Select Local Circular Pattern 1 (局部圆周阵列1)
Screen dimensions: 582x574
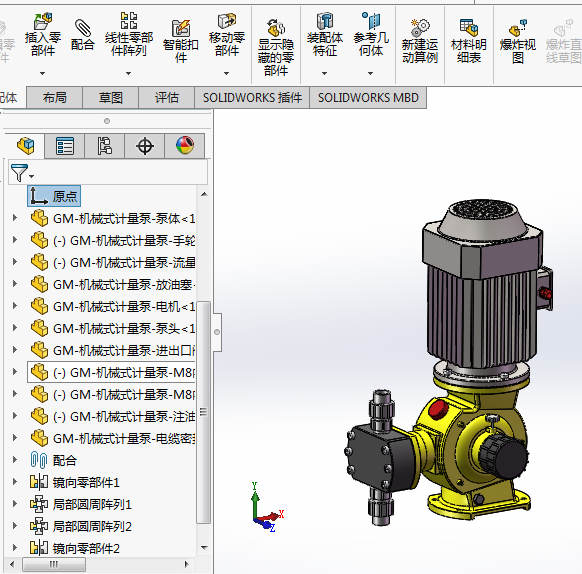(81, 504)
